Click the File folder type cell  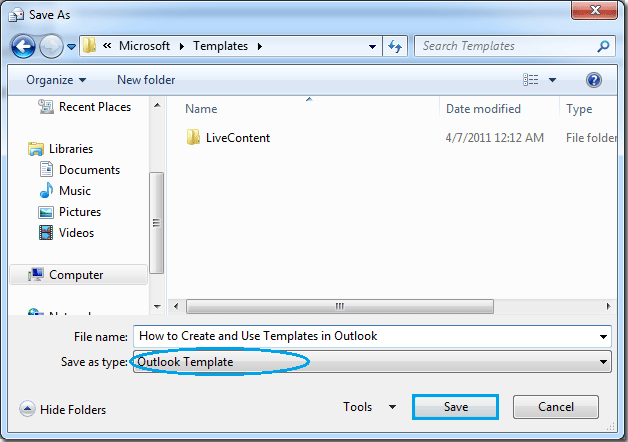point(591,138)
